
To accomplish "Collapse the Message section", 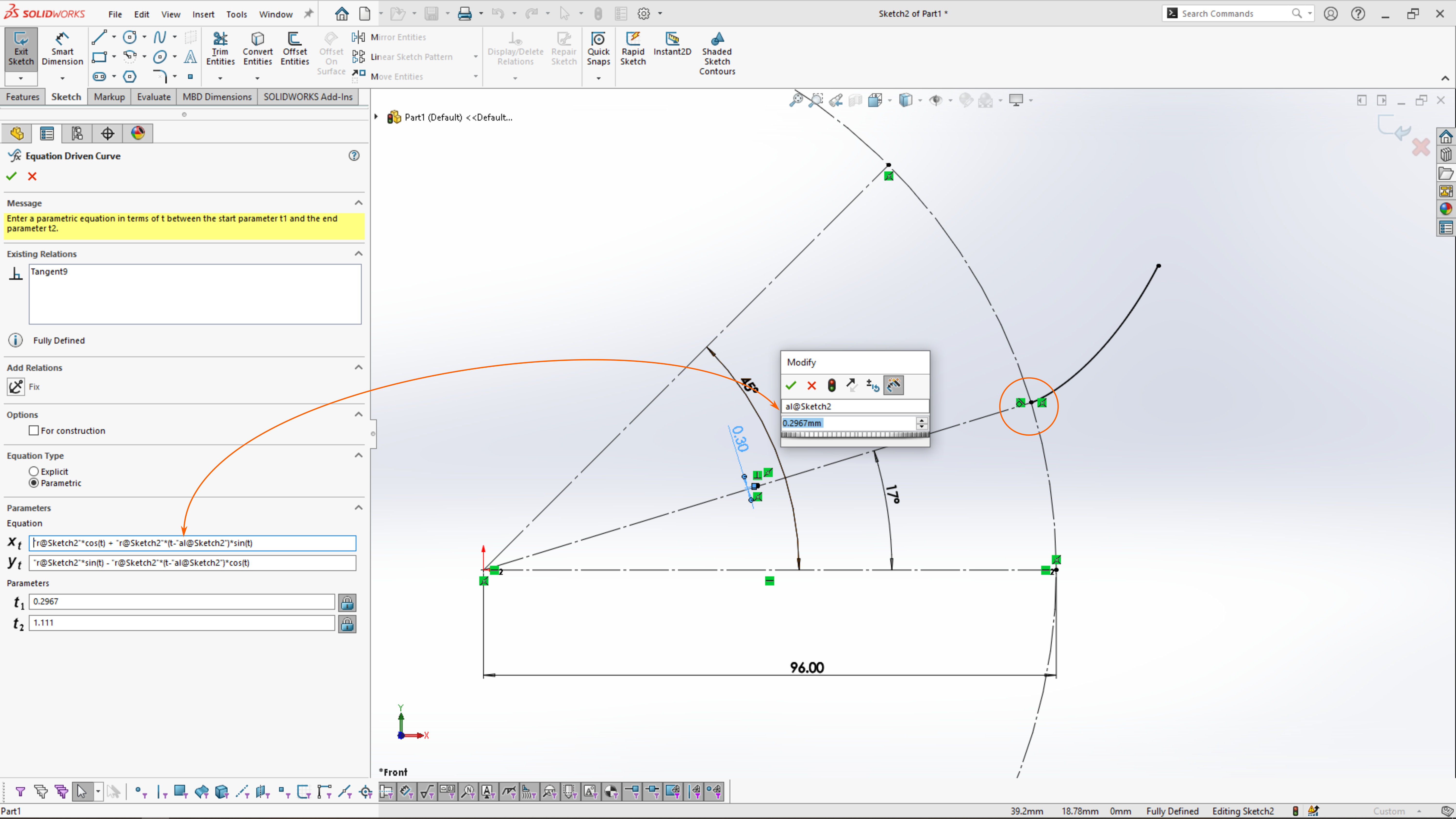I will (358, 203).
